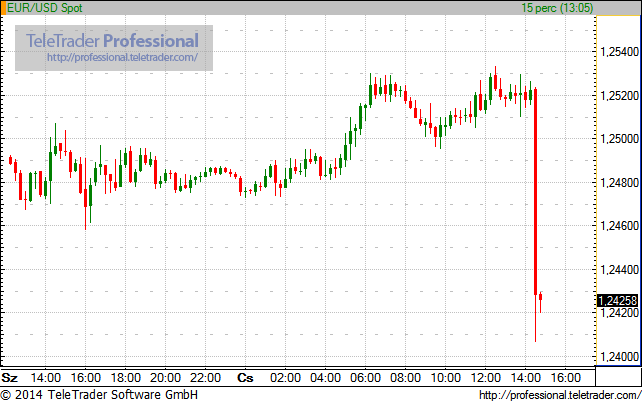Click the 1,24400 price axis label
This screenshot has height=404, width=642.
coord(619,270)
